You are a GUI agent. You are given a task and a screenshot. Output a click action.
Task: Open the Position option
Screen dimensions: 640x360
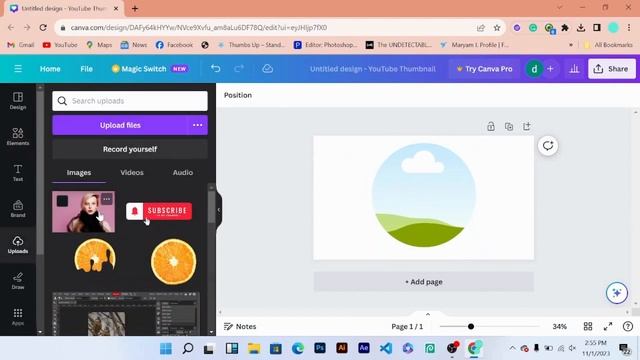[x=238, y=95]
